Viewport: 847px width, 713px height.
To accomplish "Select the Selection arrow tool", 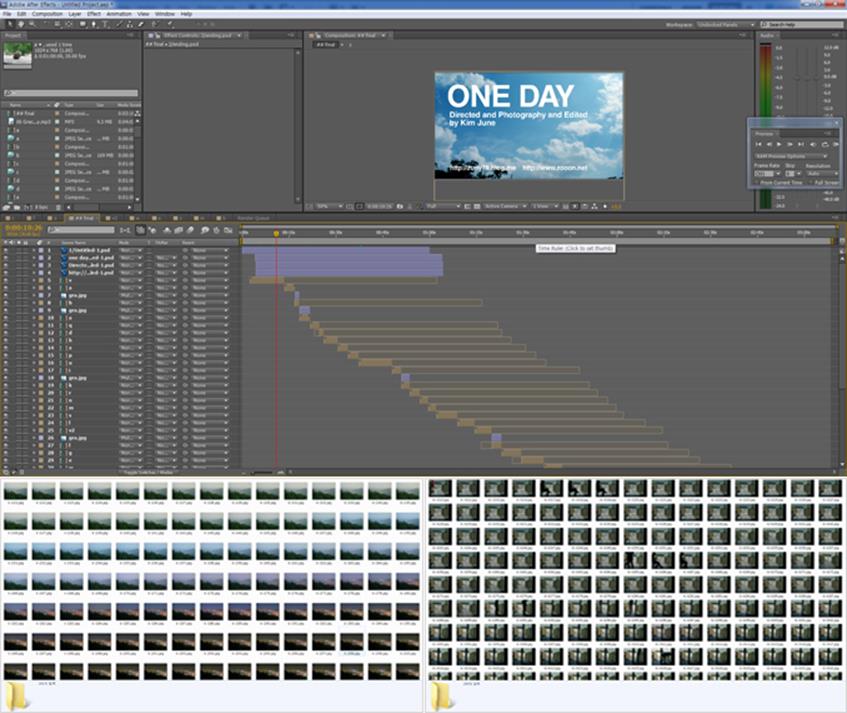I will click(10, 24).
